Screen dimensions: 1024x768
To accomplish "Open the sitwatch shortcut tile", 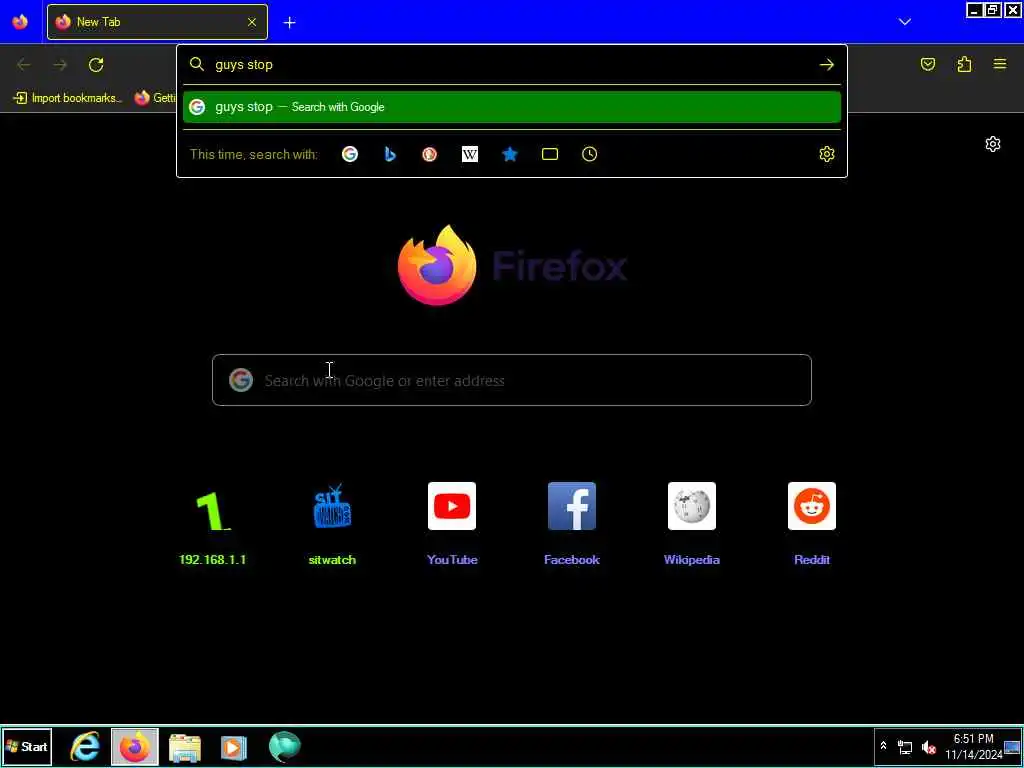I will (x=332, y=524).
